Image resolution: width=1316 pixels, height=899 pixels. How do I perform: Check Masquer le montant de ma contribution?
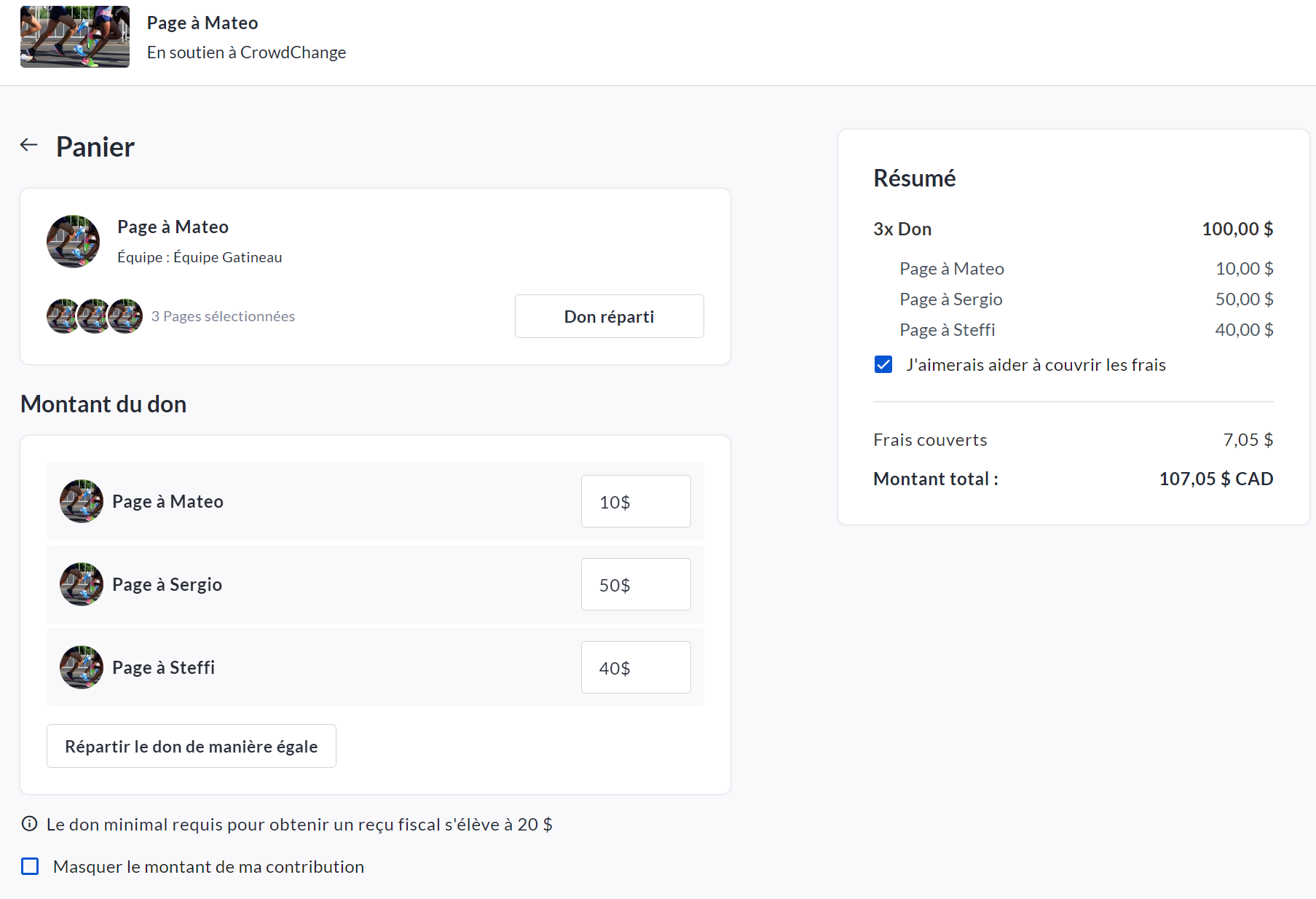[x=30, y=866]
